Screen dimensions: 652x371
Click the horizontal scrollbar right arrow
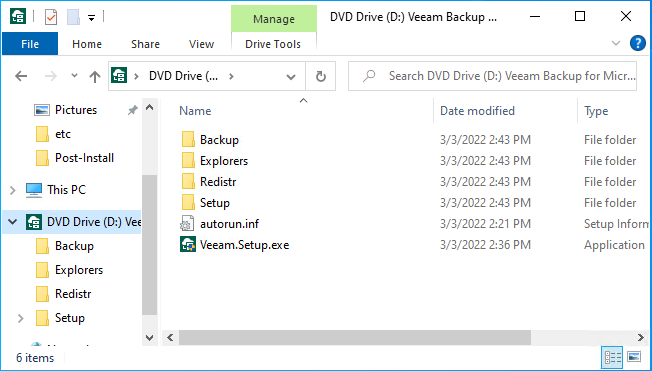(641, 337)
